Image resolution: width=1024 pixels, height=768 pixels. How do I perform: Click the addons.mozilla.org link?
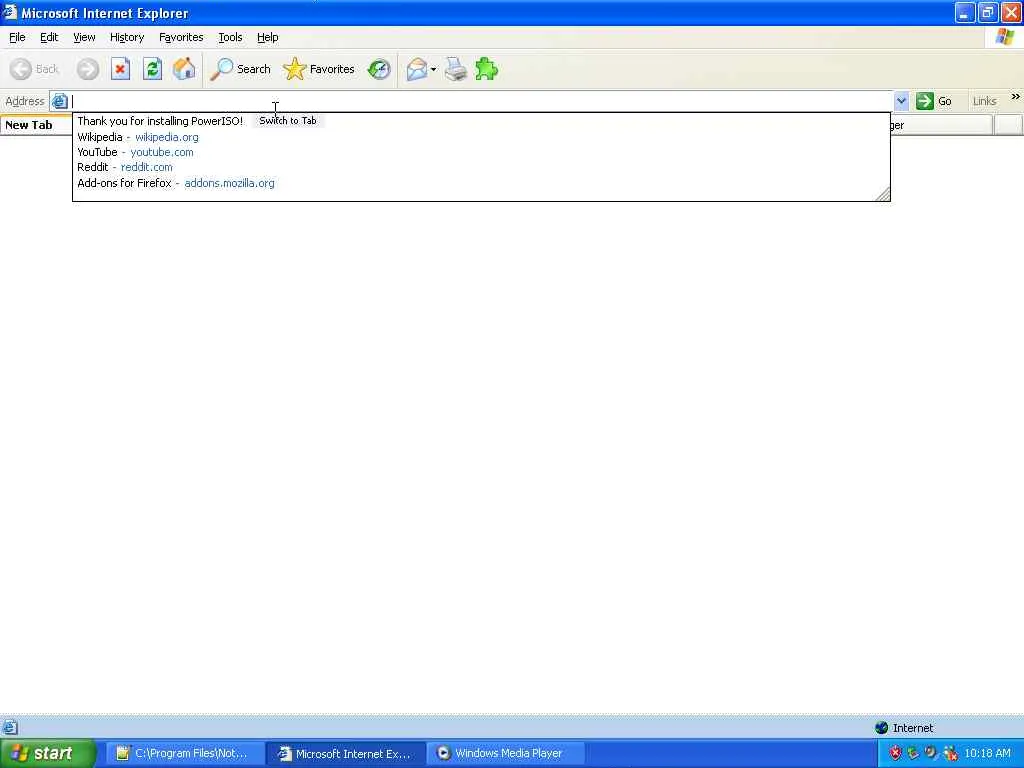click(229, 183)
